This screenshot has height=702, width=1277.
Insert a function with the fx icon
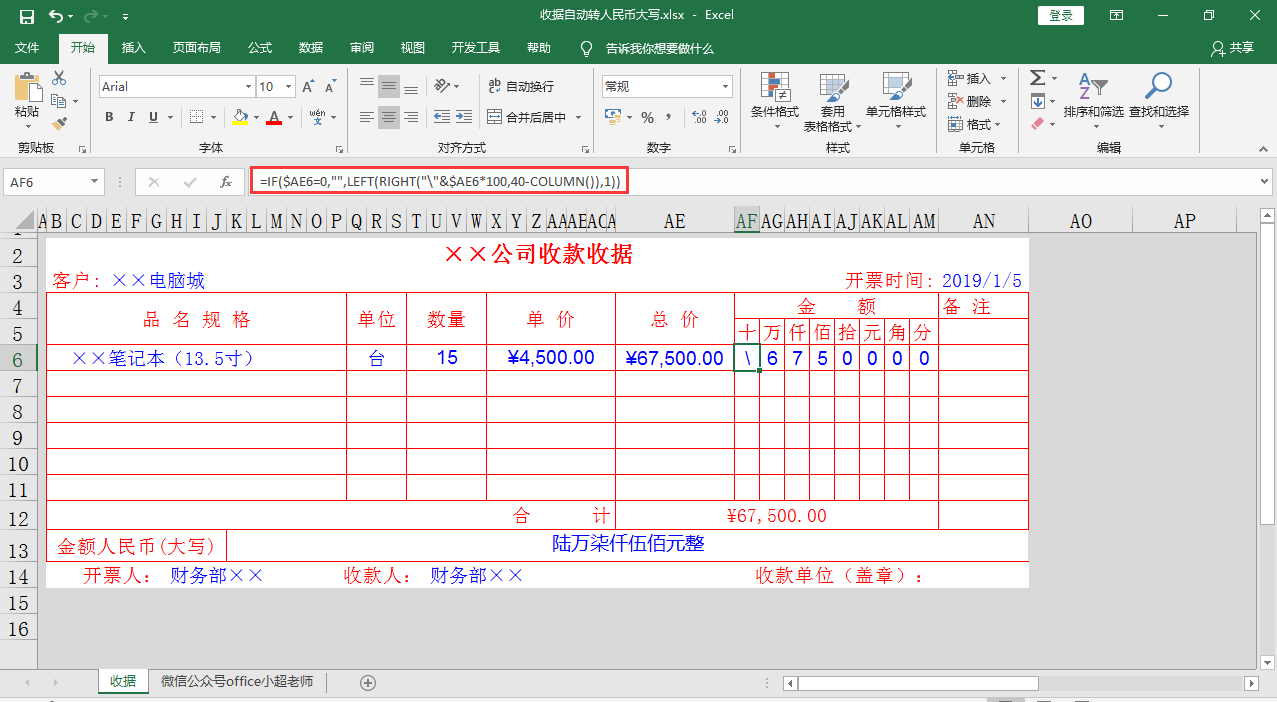click(x=226, y=182)
